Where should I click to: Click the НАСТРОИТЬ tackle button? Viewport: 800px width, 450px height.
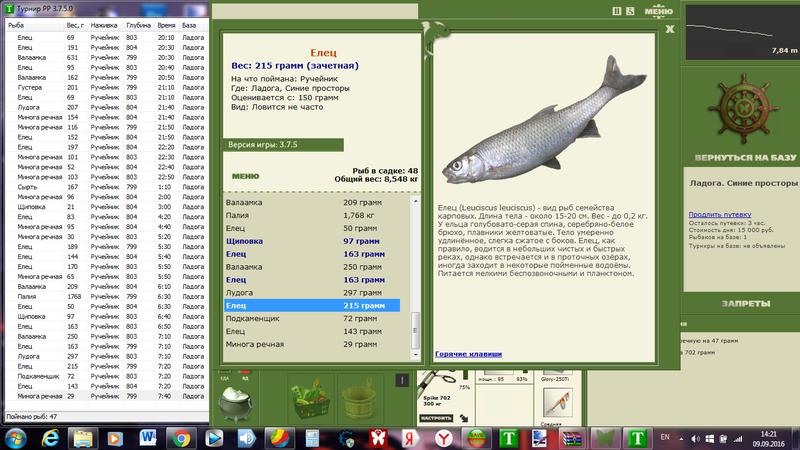436,418
